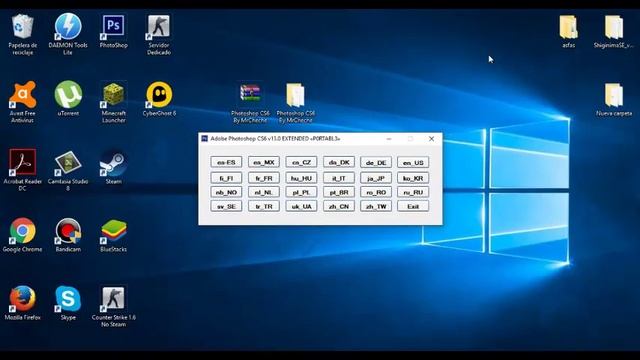
Task: Choose the nb_NO language button
Action: pos(226,192)
